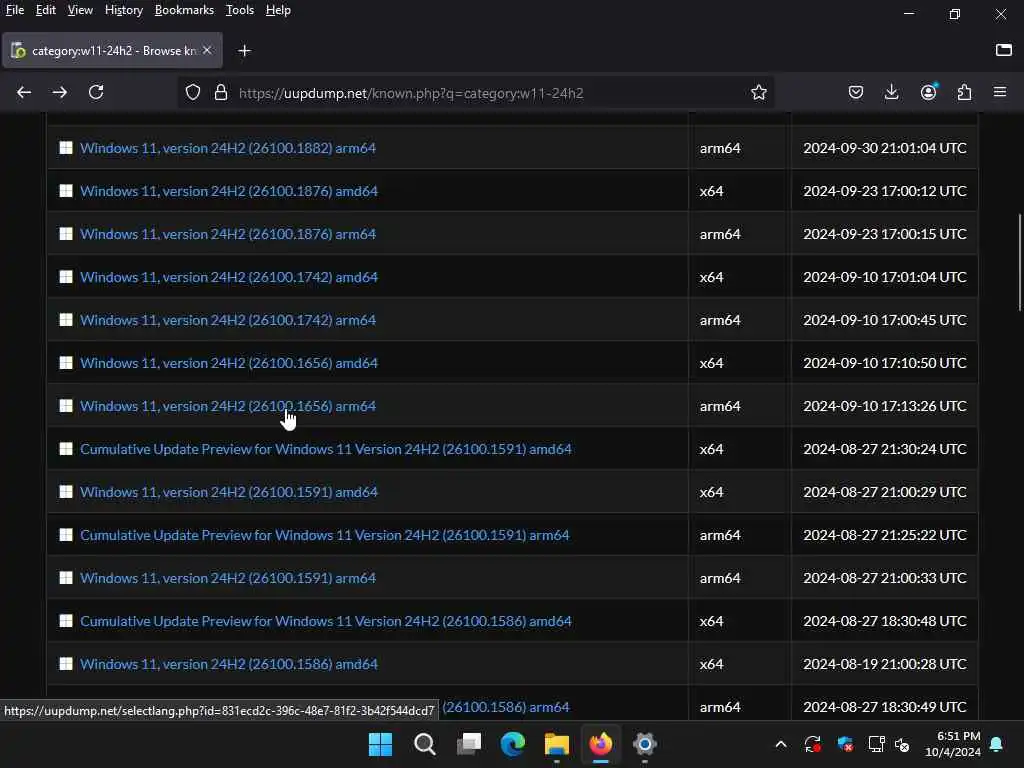Image resolution: width=1024 pixels, height=768 pixels.
Task: Select the category:w11-24h2 browser tab
Action: point(112,50)
